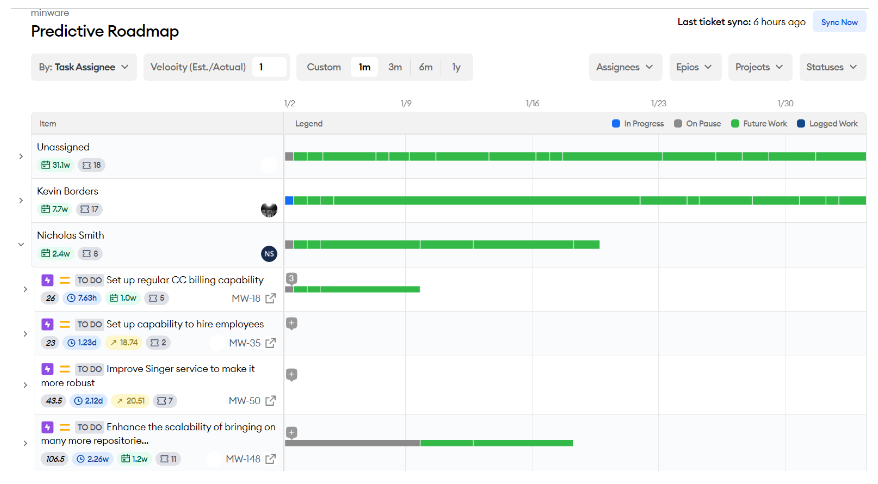Click gray paused segment on scalability bar

(x=353, y=443)
